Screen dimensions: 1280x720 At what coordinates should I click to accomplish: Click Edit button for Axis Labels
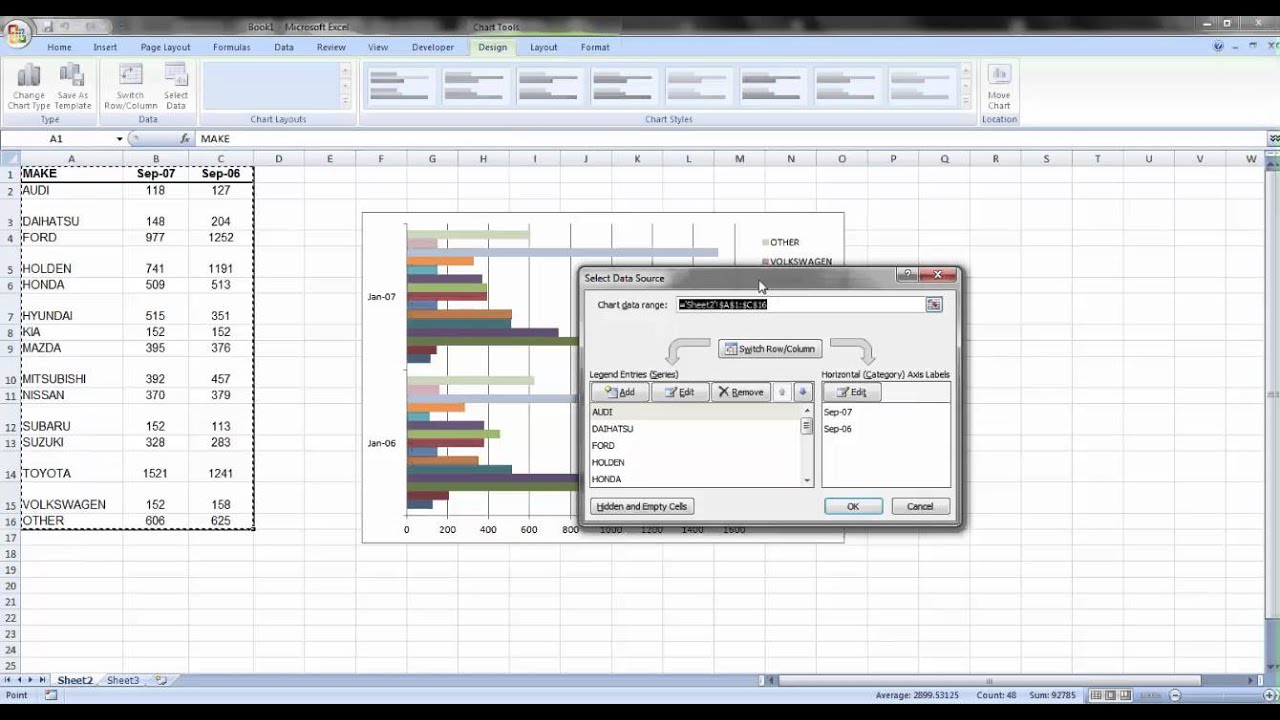tap(852, 392)
